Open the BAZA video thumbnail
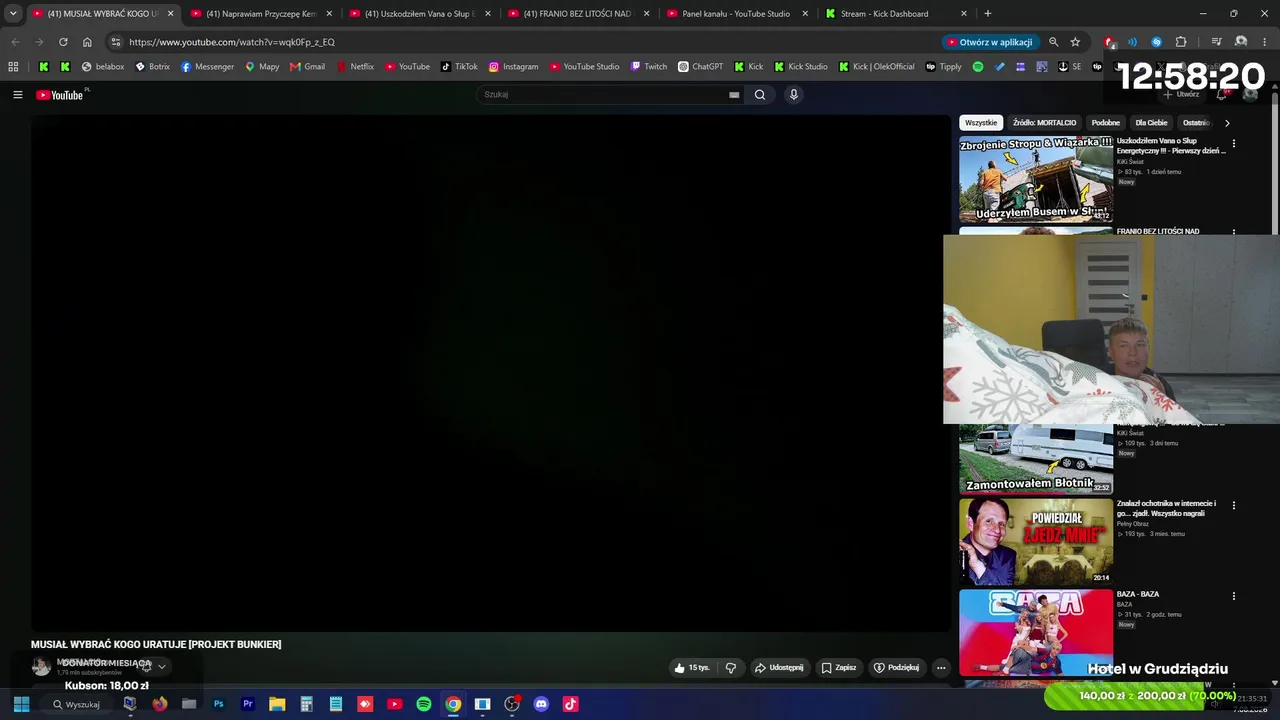The height and width of the screenshot is (720, 1280). [1036, 632]
